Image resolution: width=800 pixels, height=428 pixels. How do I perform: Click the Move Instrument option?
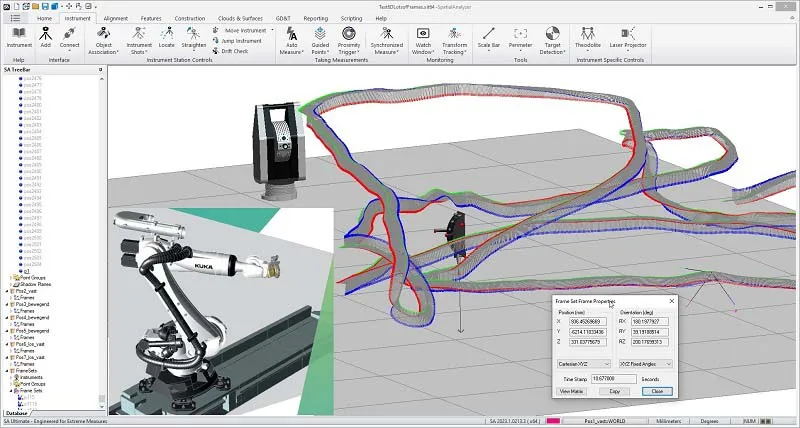(238, 30)
